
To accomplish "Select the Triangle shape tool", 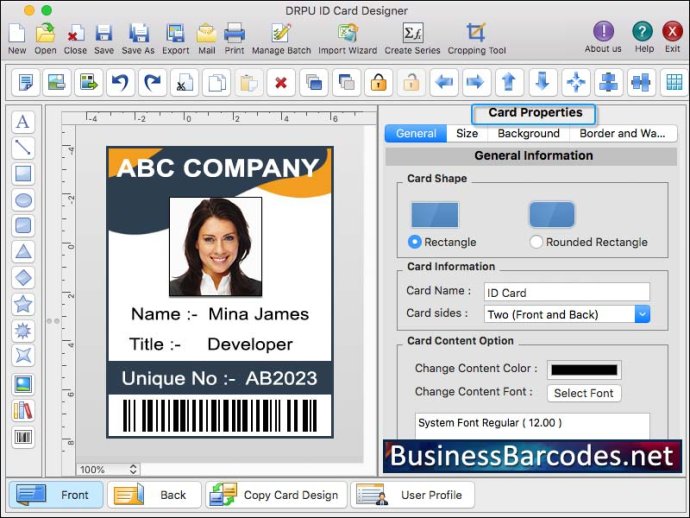I will [x=23, y=252].
